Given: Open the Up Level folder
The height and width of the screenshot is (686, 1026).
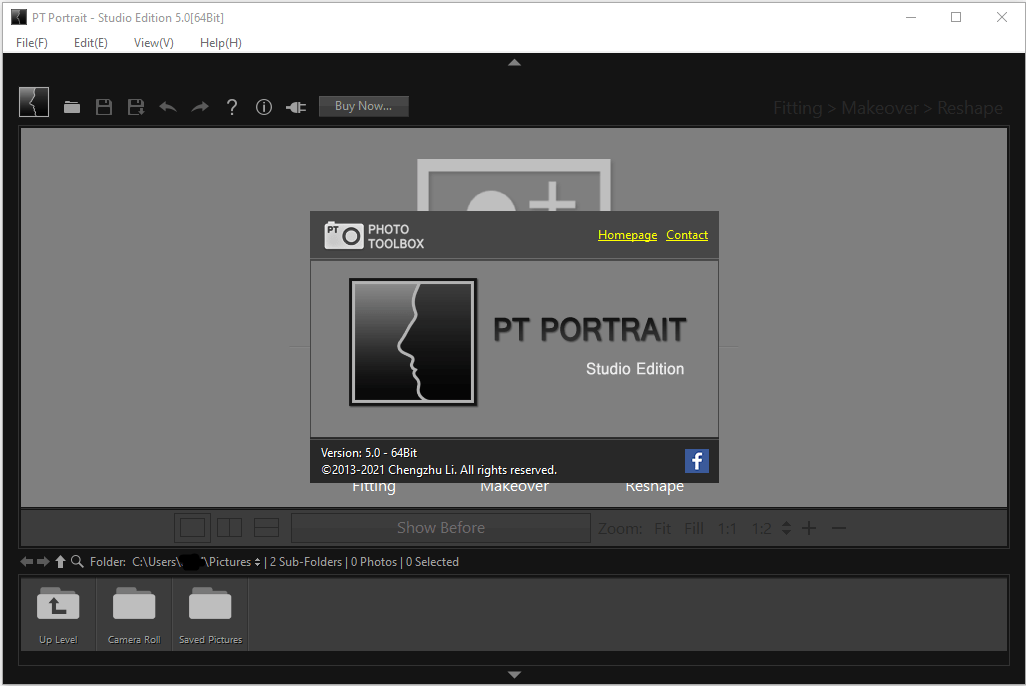Looking at the screenshot, I should (58, 614).
